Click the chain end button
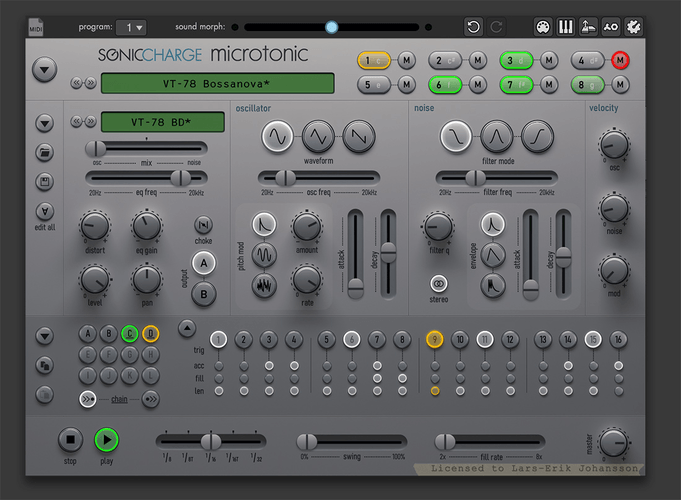 (151, 399)
